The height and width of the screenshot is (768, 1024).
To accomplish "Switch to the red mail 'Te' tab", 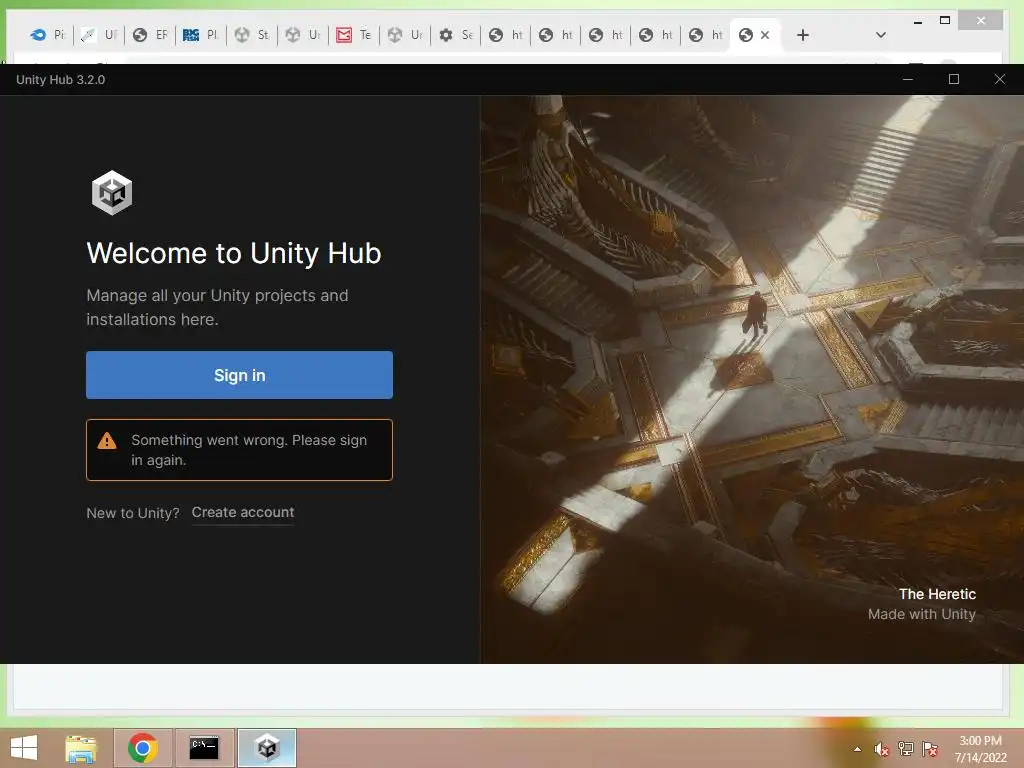I will [x=353, y=35].
